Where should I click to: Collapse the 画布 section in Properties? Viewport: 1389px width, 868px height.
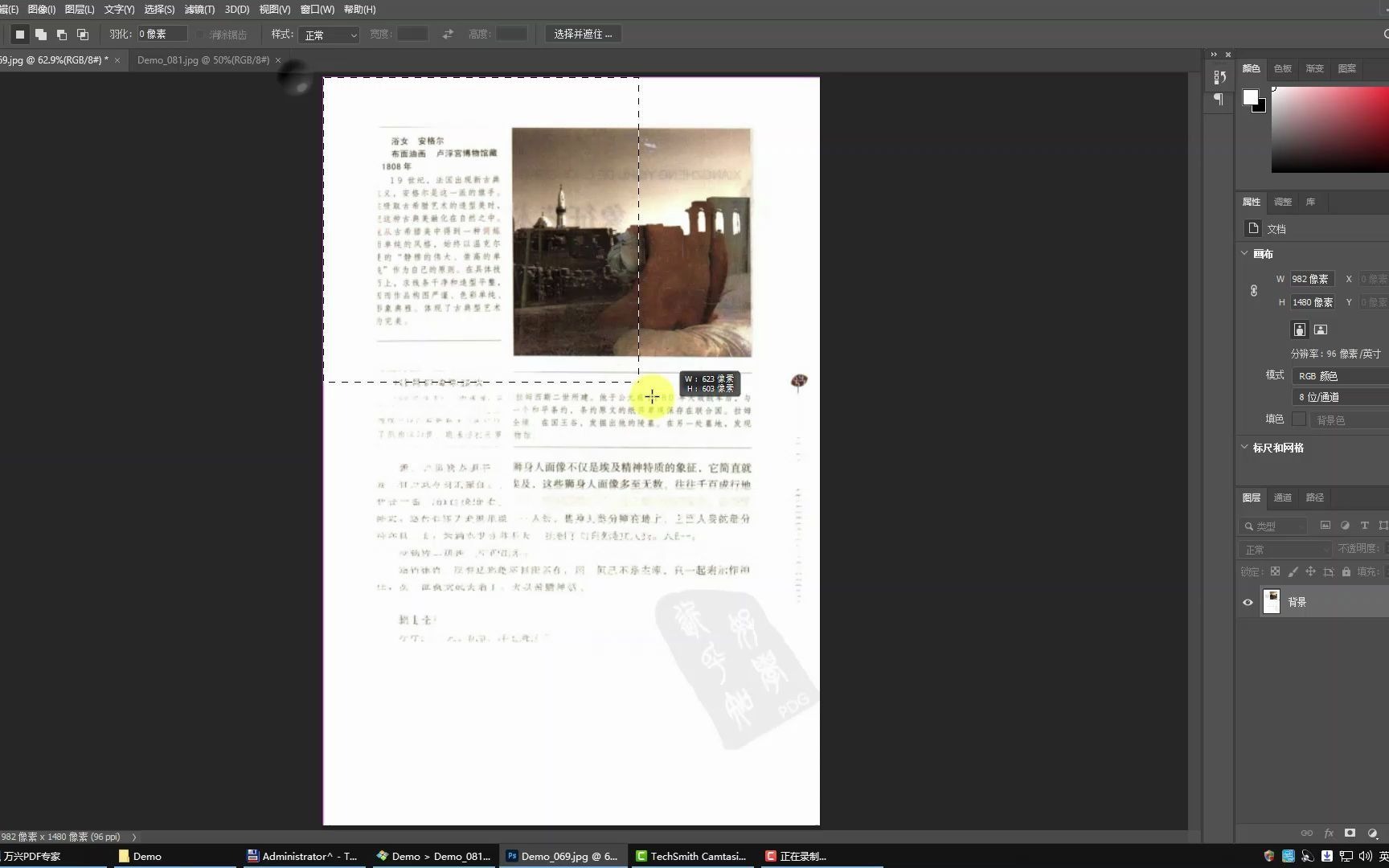tap(1245, 253)
